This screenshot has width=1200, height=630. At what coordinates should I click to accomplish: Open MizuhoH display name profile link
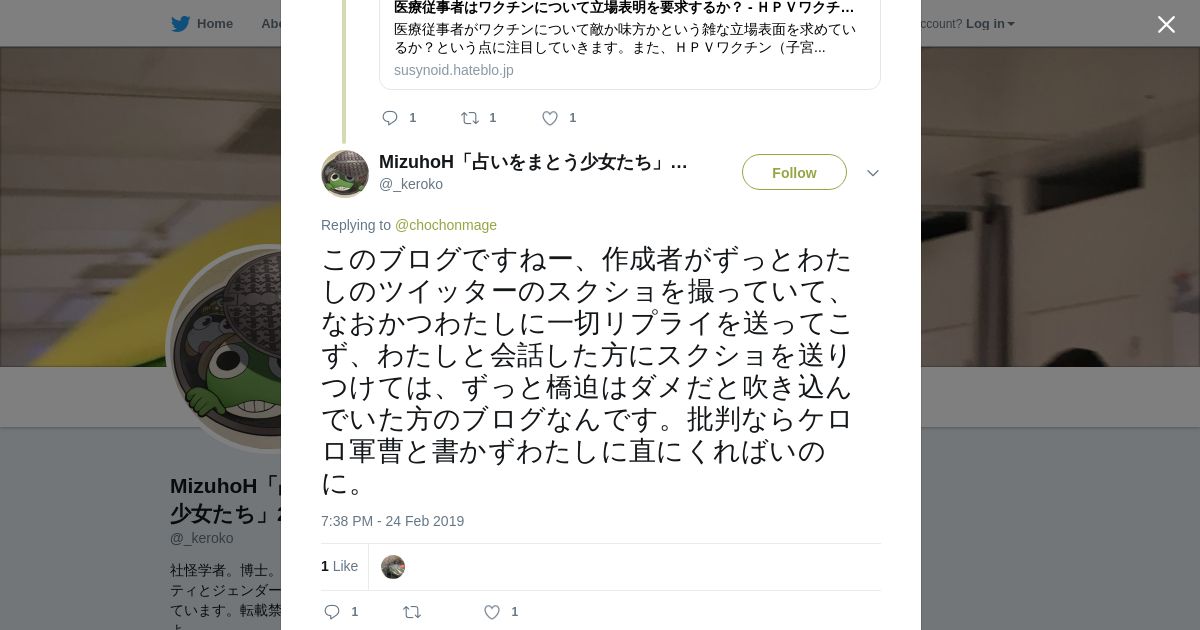(x=532, y=162)
